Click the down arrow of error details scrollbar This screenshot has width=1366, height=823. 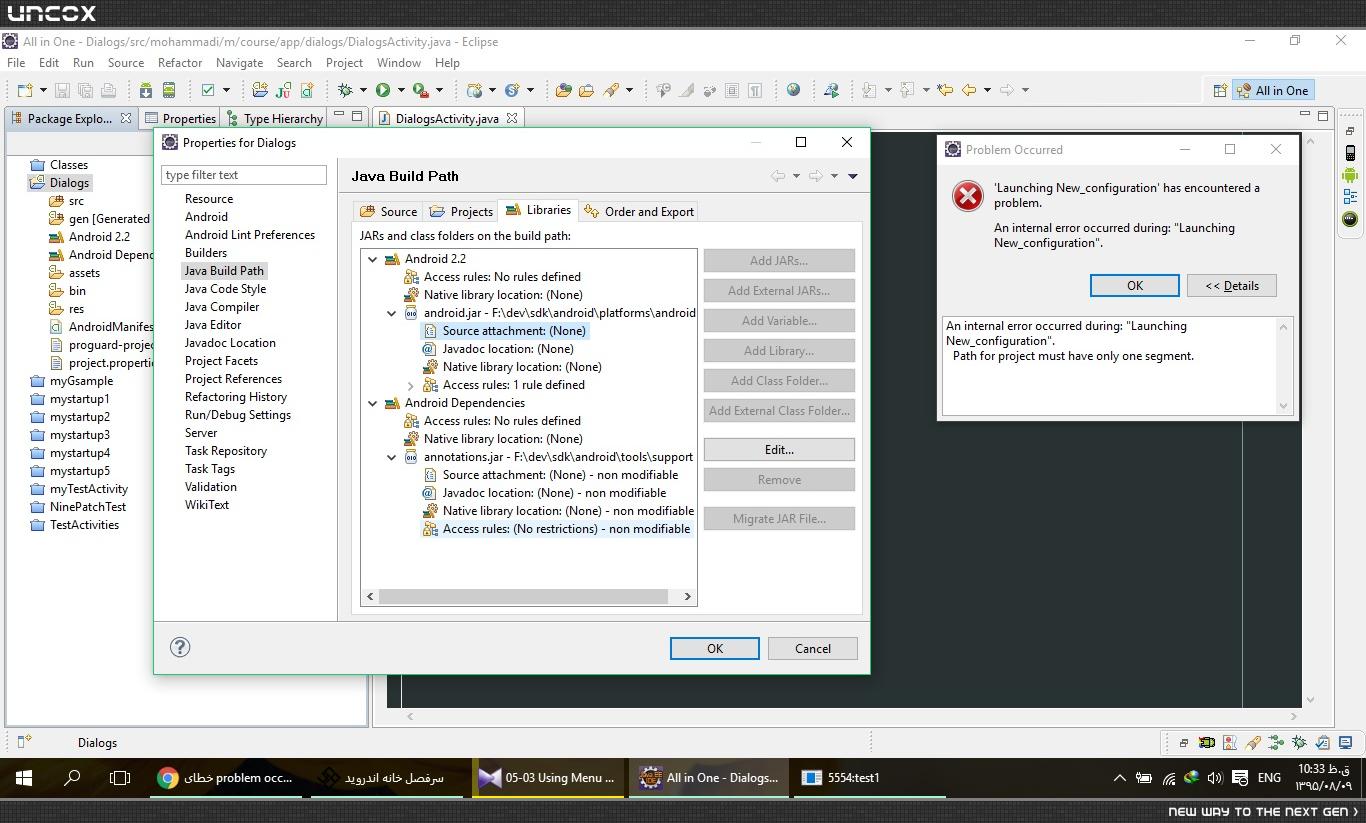(x=1284, y=405)
